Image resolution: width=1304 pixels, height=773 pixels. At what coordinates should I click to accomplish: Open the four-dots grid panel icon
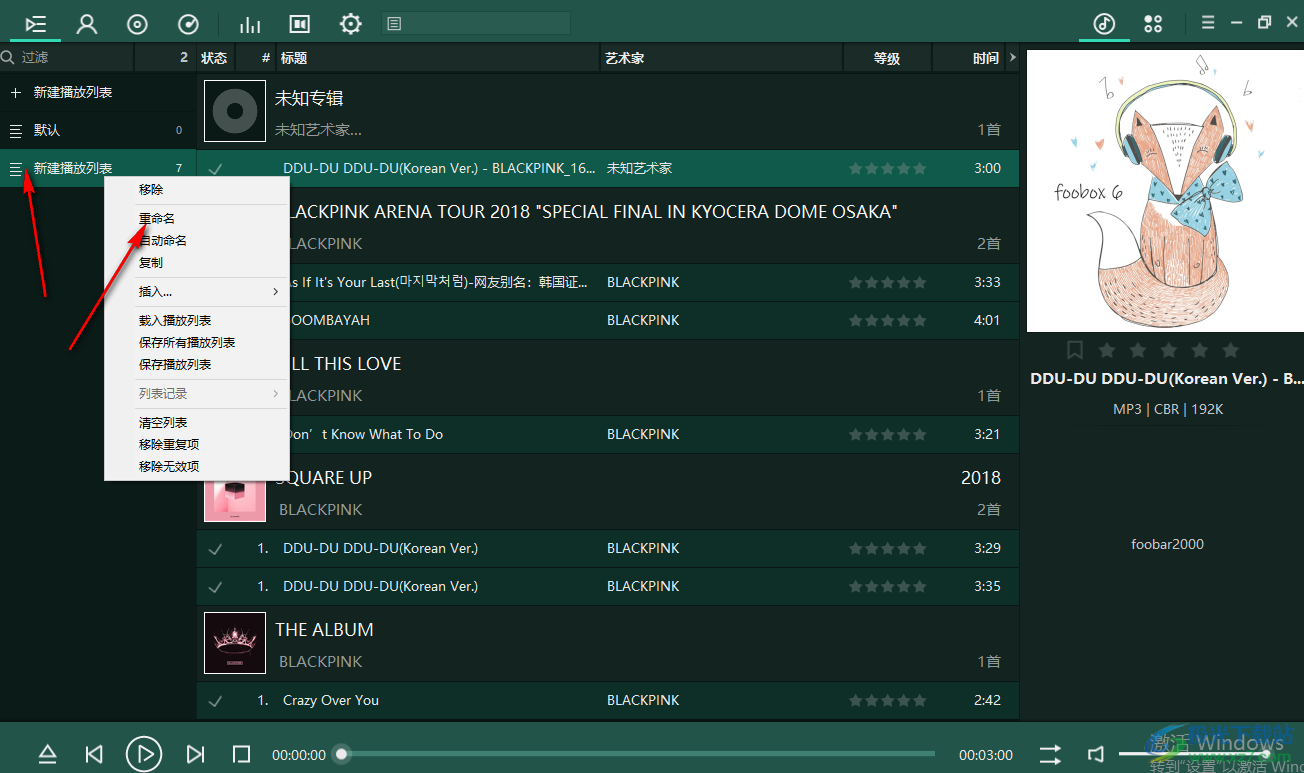point(1153,24)
